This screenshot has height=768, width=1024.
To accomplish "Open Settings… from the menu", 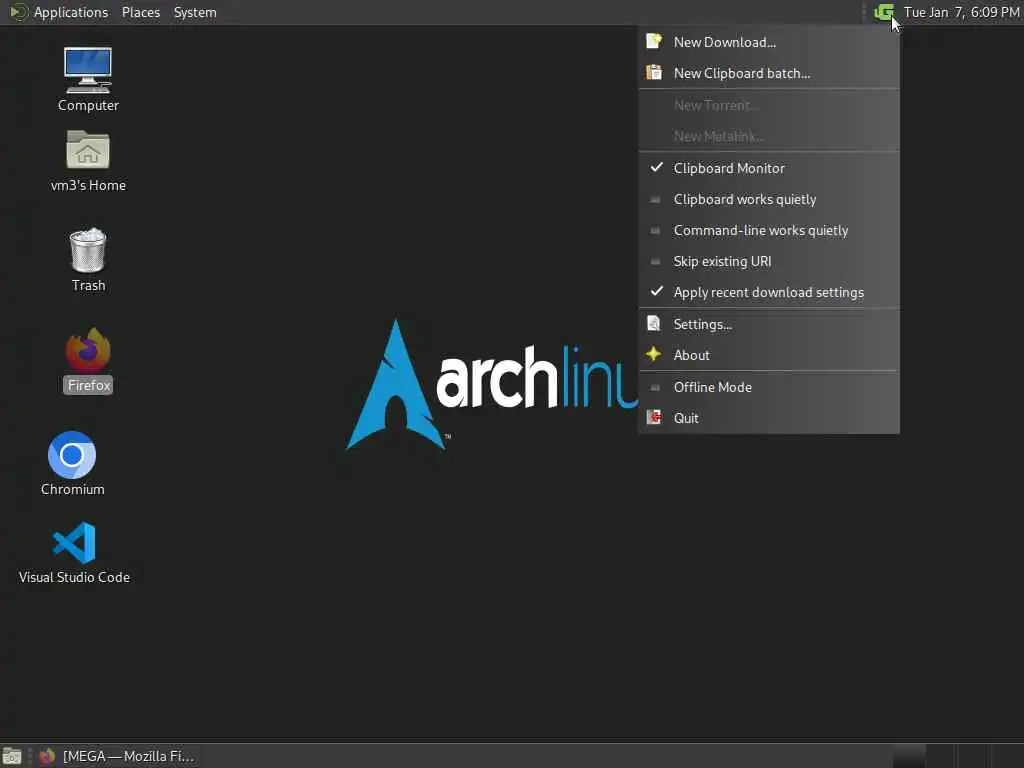I will click(x=769, y=325).
